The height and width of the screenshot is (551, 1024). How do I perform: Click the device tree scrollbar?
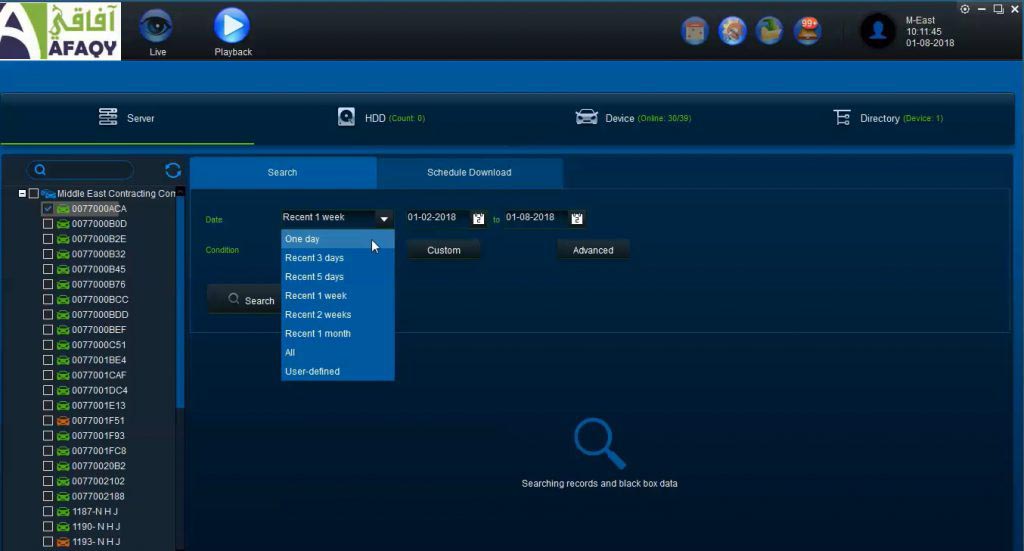click(x=180, y=300)
